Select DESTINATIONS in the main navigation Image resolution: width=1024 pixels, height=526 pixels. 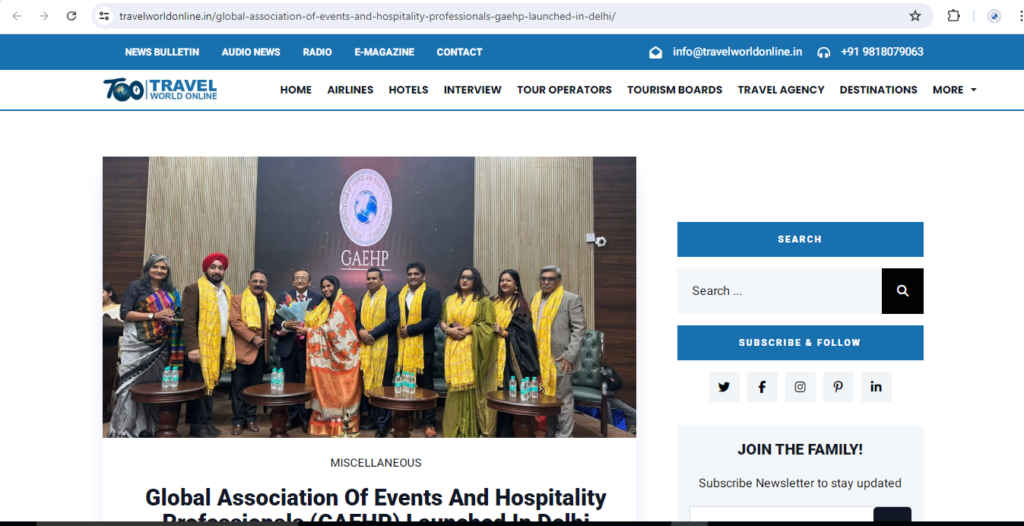878,90
